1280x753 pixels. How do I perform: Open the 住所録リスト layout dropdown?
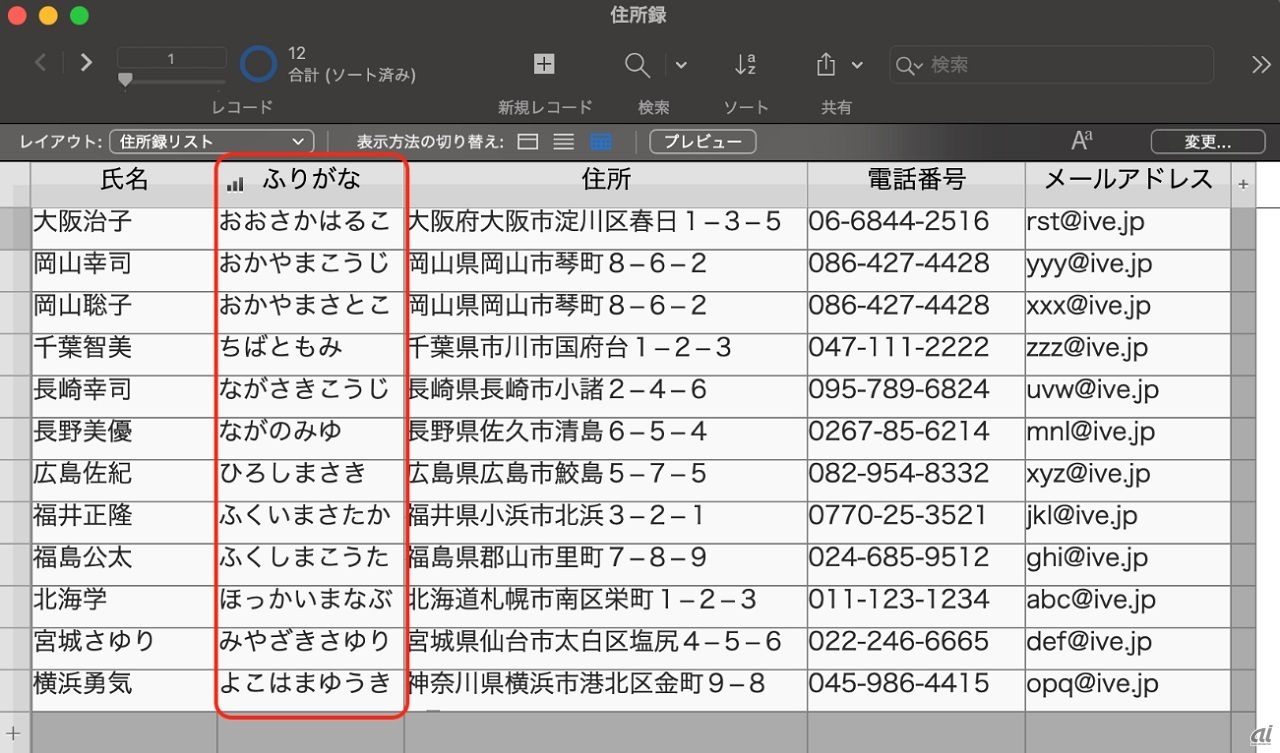tap(211, 142)
